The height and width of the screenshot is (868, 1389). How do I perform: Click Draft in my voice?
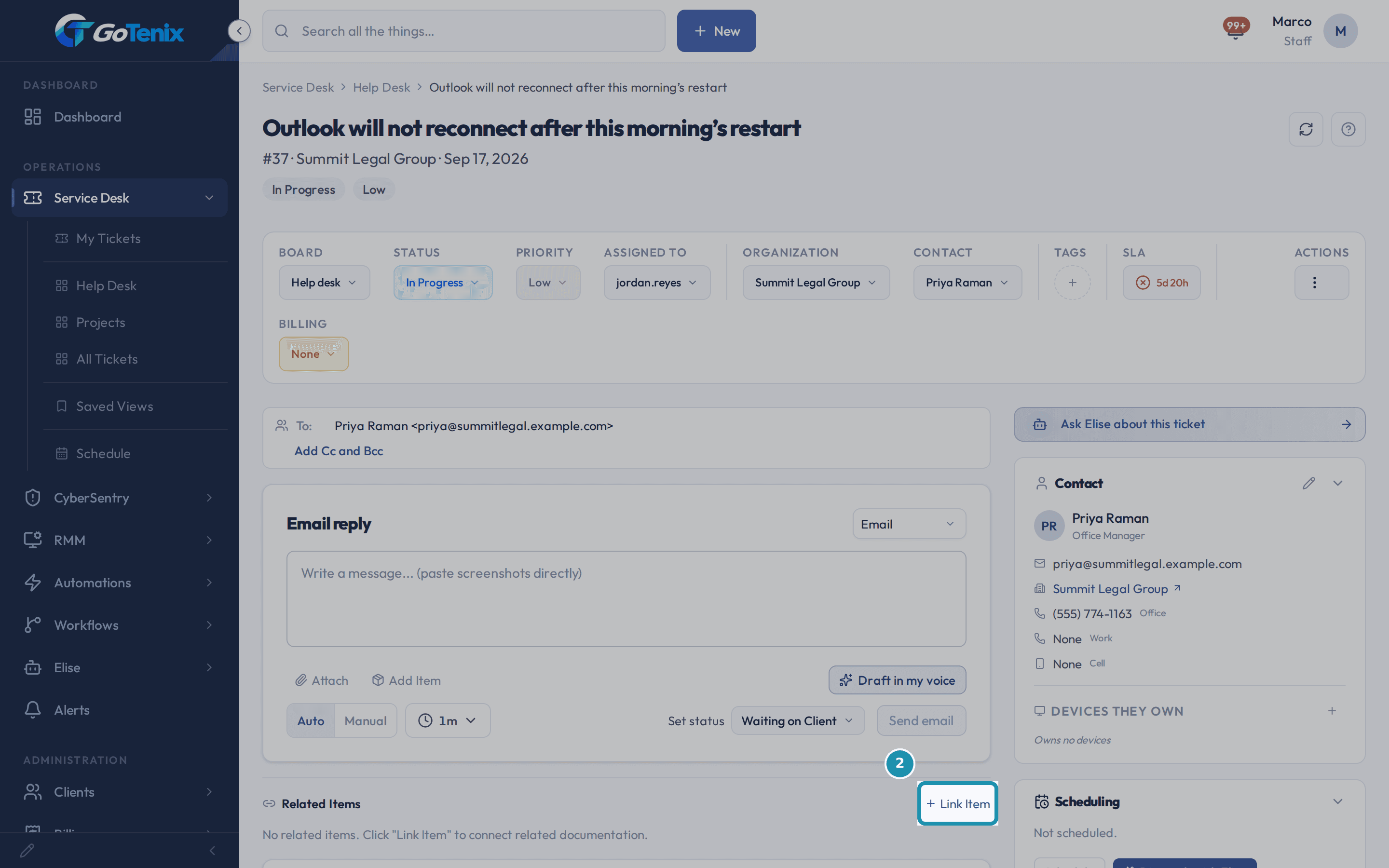coord(897,680)
